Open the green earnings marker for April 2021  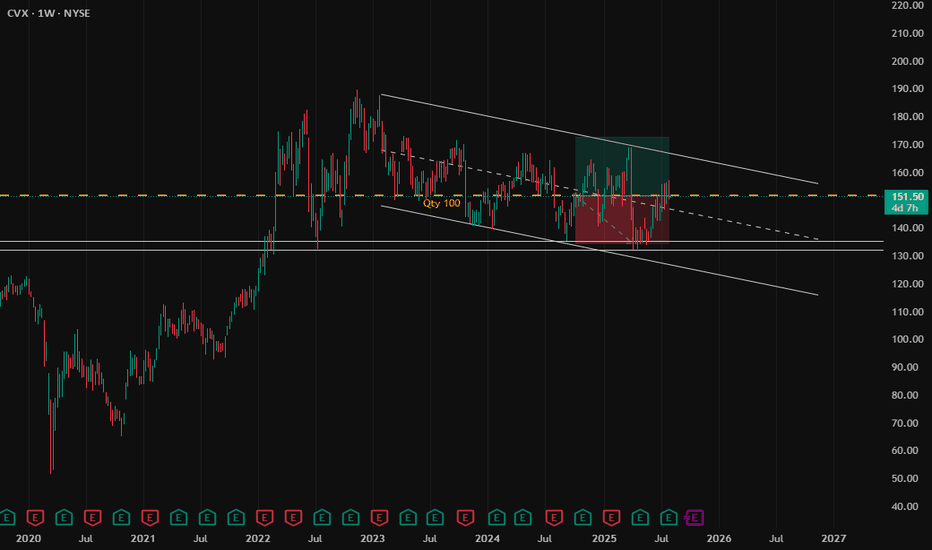tap(178, 518)
